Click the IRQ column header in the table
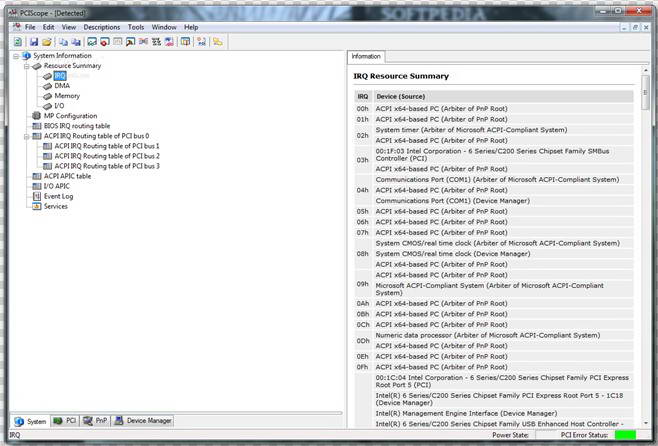 pyautogui.click(x=363, y=97)
